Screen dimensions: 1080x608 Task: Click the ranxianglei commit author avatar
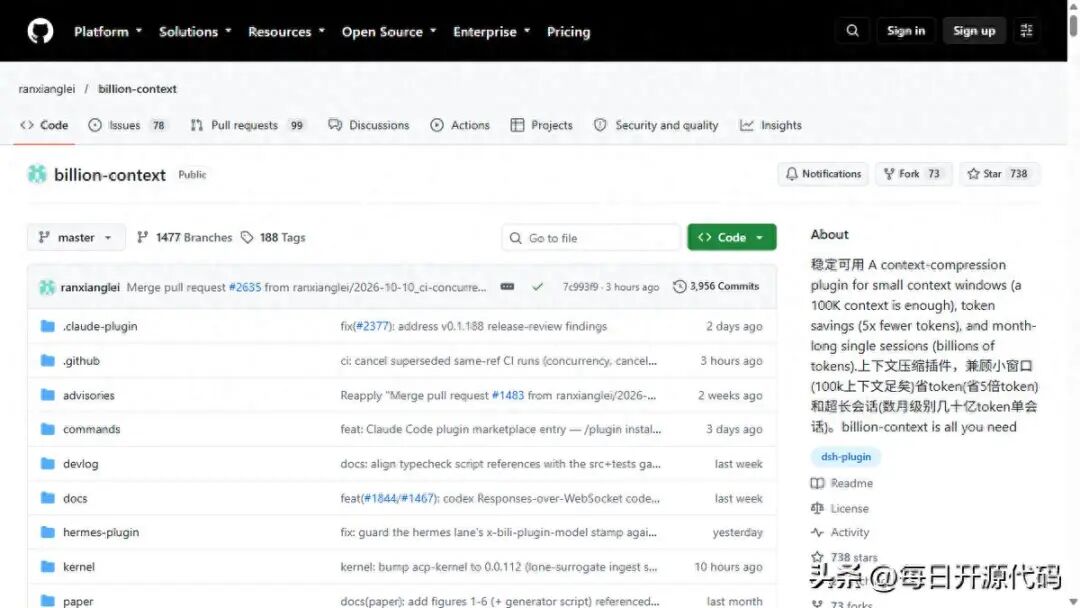click(x=47, y=287)
